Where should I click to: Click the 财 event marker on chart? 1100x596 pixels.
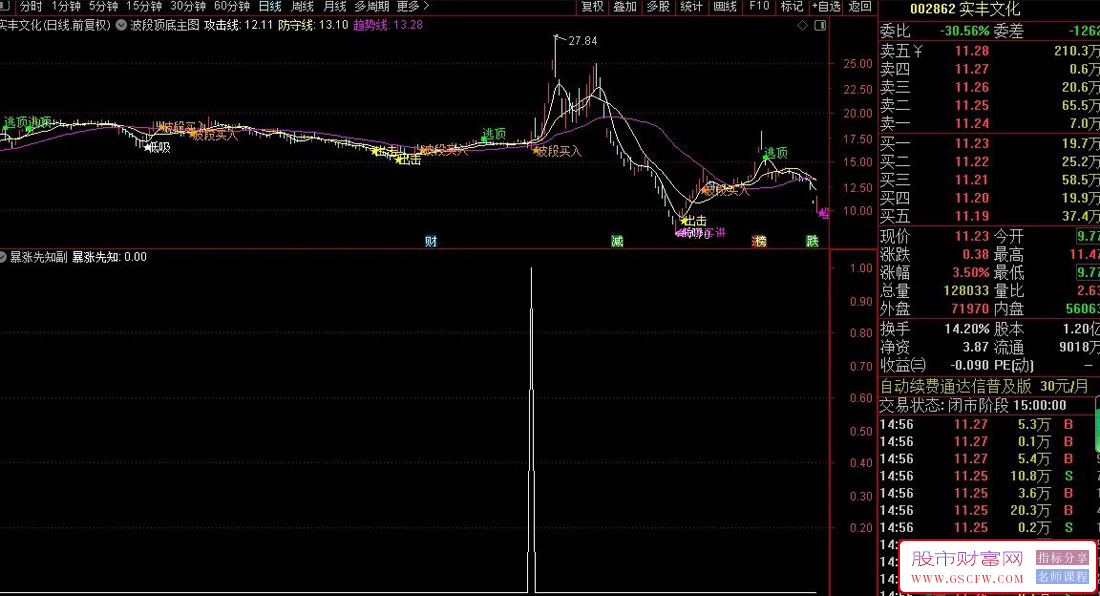(x=431, y=241)
